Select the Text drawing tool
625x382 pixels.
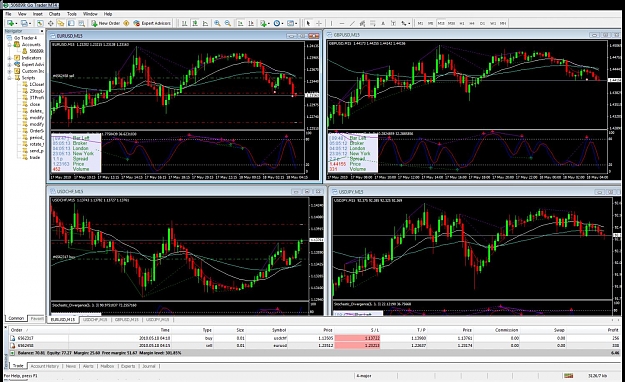point(383,24)
